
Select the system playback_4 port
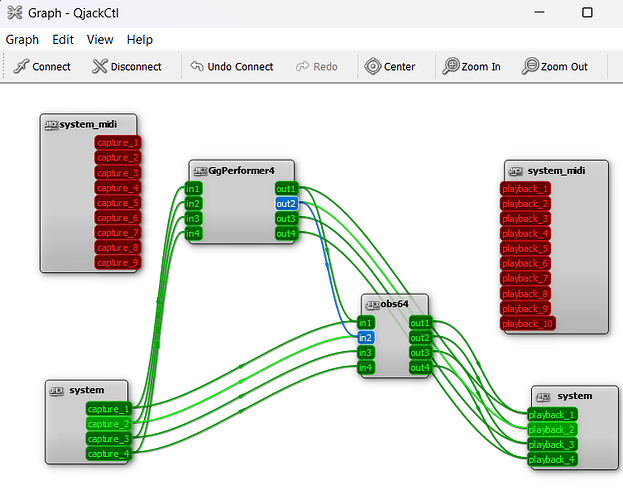pyautogui.click(x=552, y=460)
